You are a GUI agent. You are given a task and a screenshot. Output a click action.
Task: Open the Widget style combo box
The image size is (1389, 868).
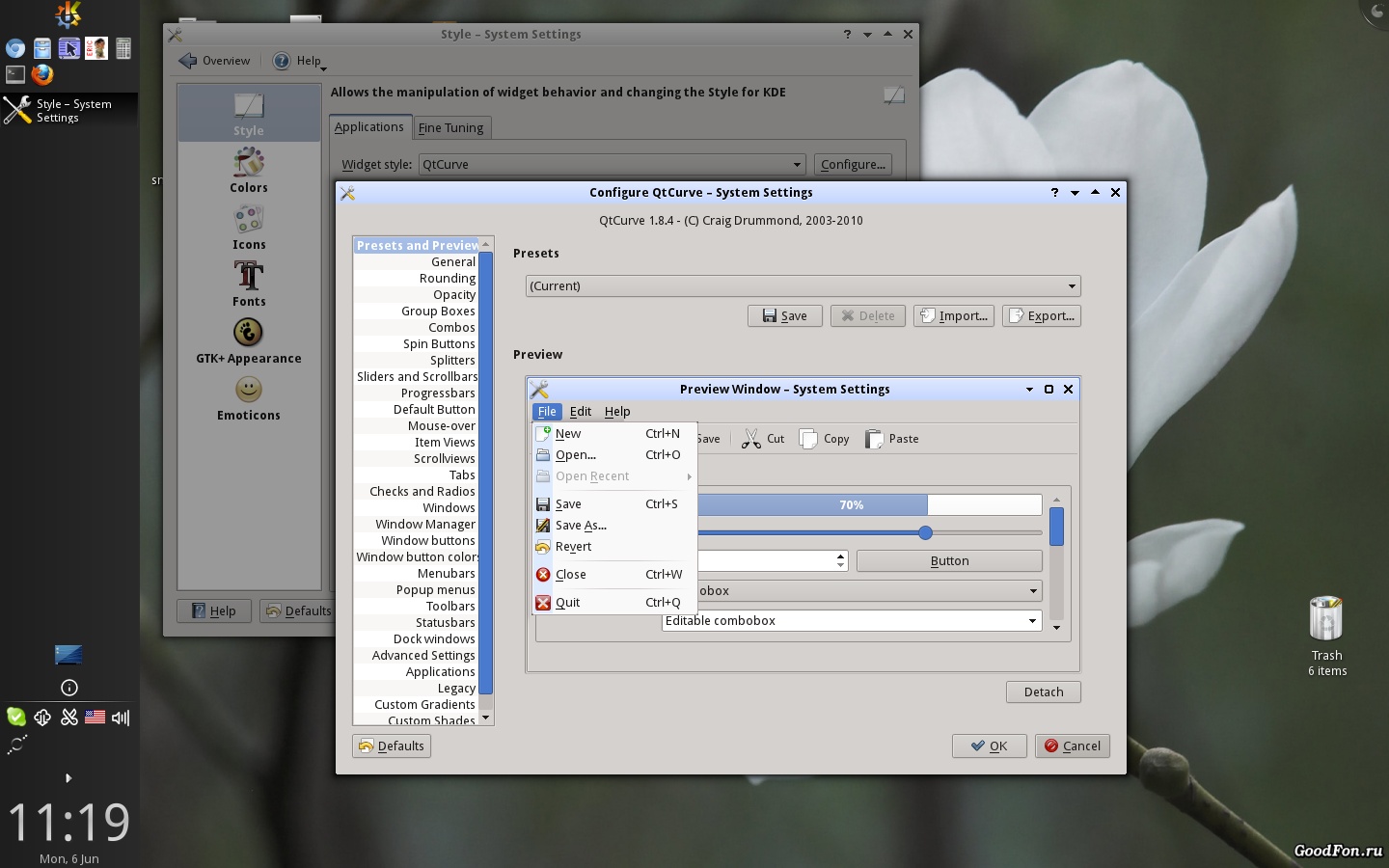coord(612,165)
